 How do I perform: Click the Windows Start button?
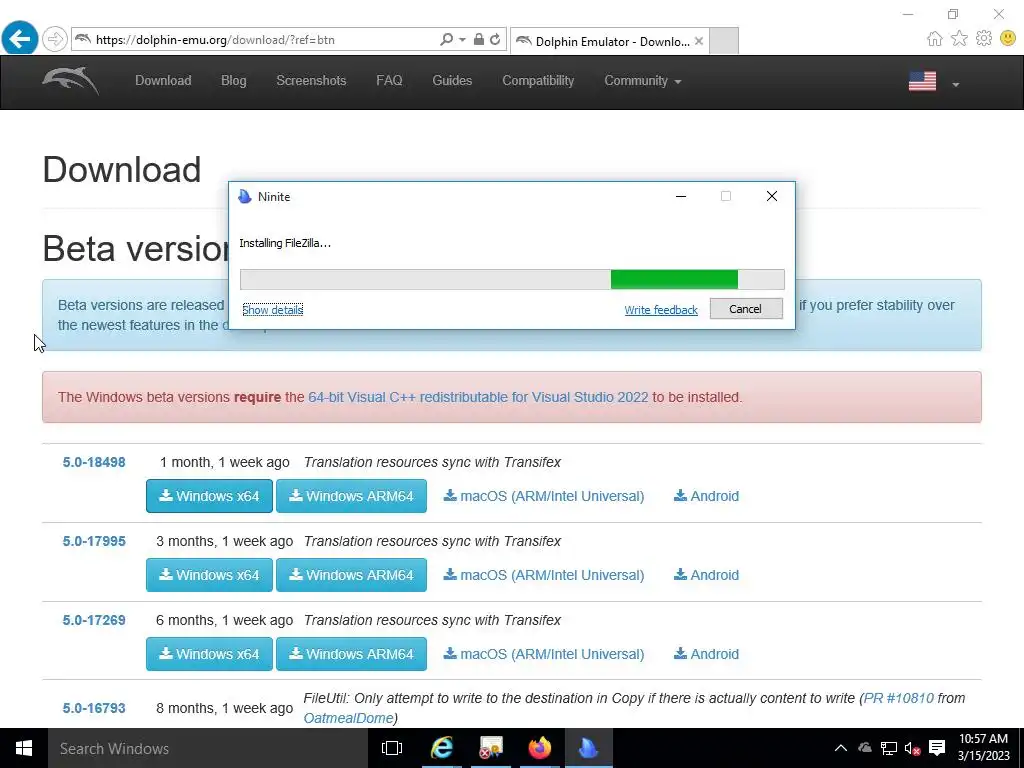coord(24,748)
